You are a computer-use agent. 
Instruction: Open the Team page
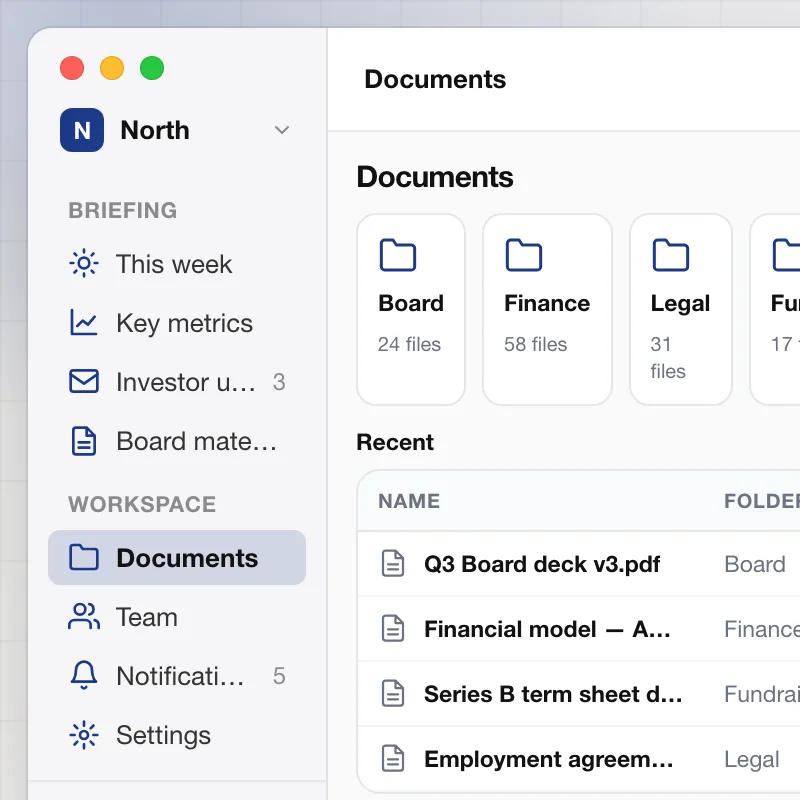tap(177, 616)
